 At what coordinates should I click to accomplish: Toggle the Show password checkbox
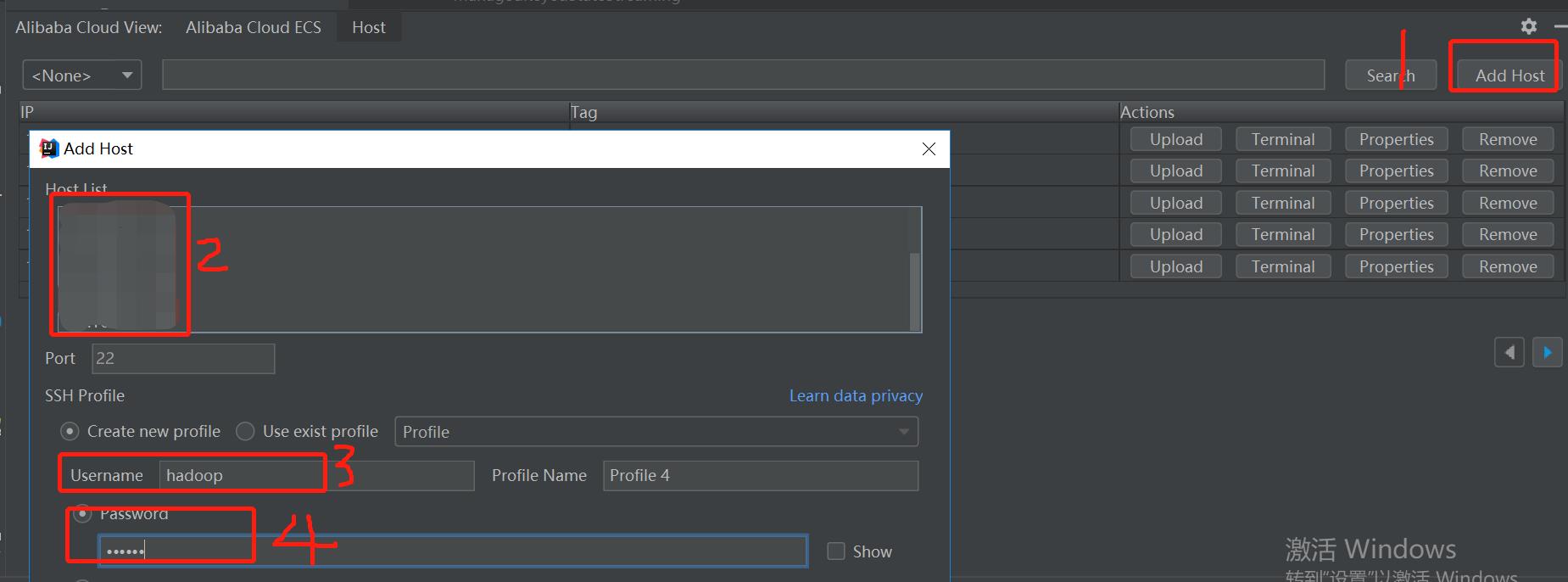click(836, 551)
